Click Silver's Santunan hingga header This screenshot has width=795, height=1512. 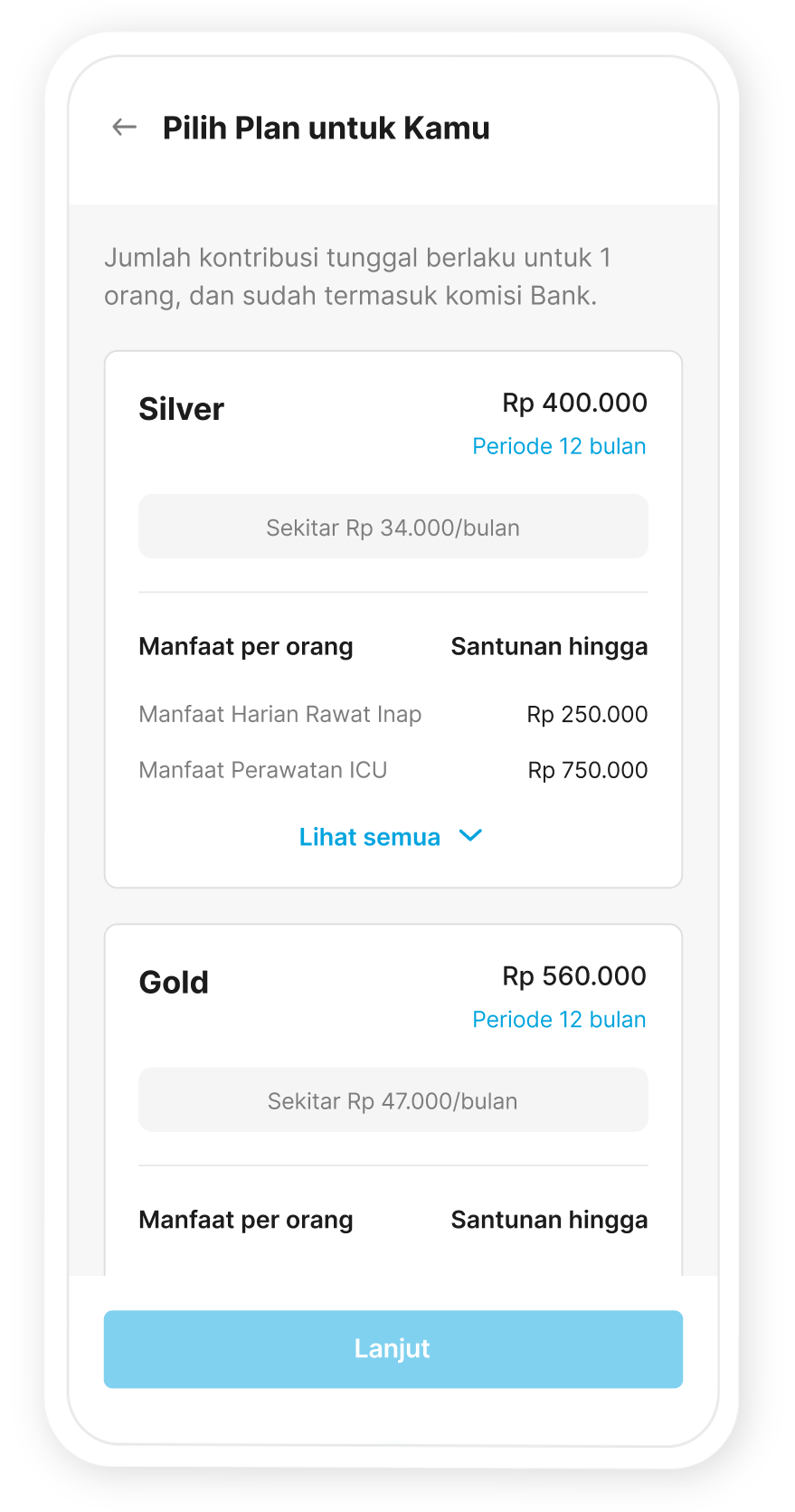click(x=549, y=647)
